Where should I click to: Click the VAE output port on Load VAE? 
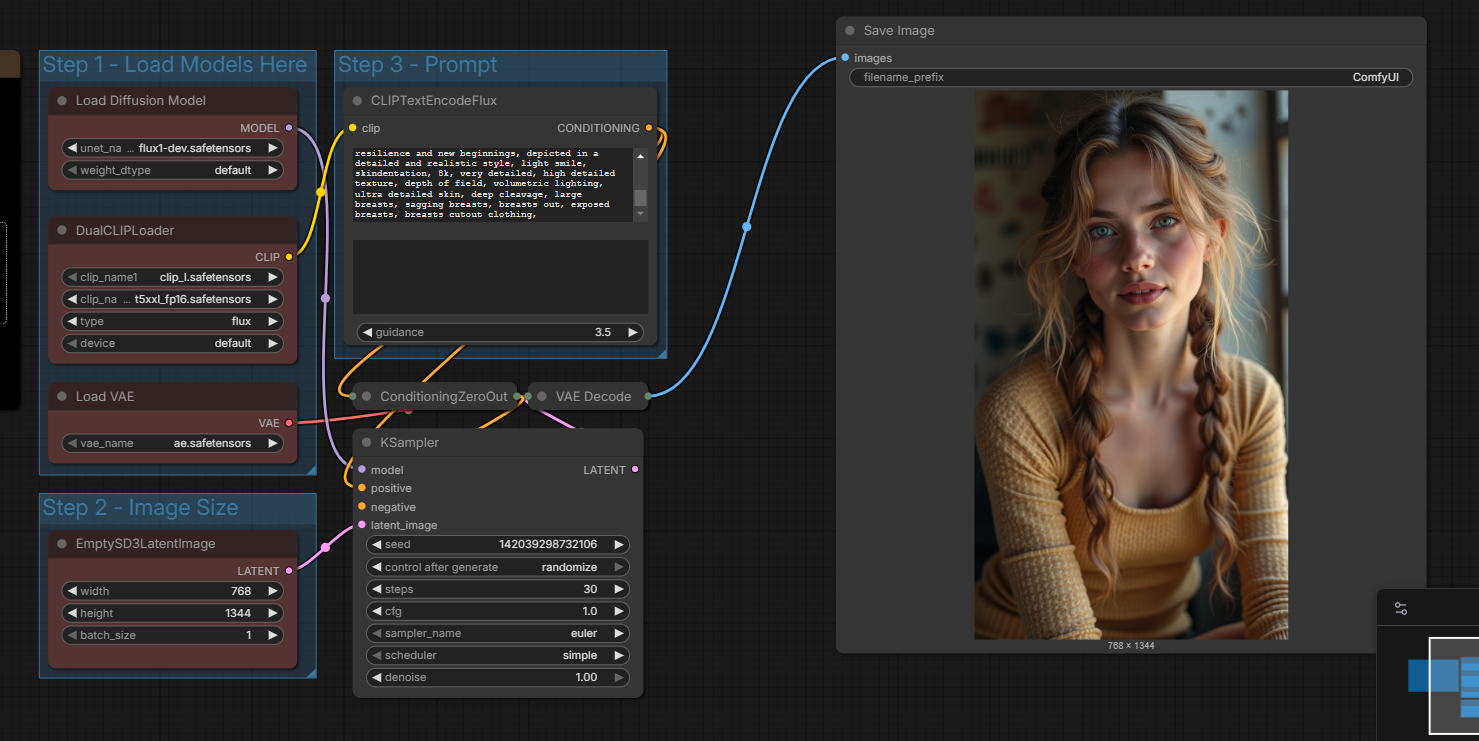click(289, 423)
